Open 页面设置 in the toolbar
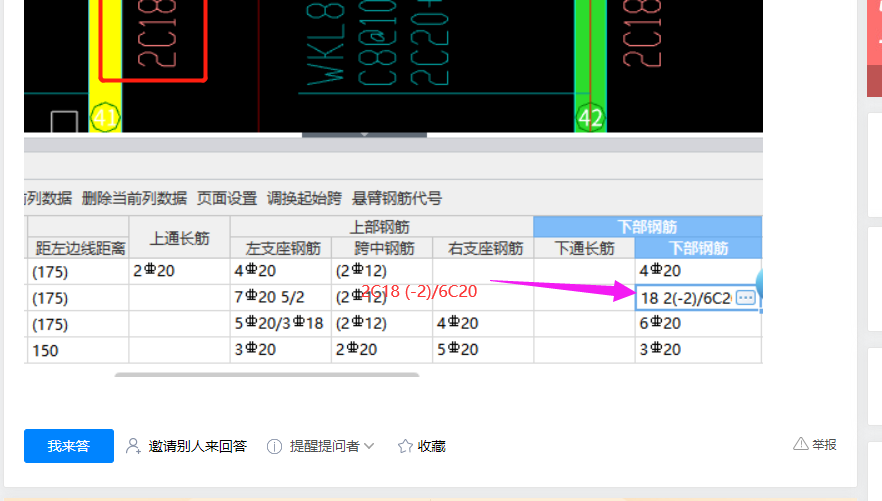The image size is (882, 501). click(x=227, y=198)
